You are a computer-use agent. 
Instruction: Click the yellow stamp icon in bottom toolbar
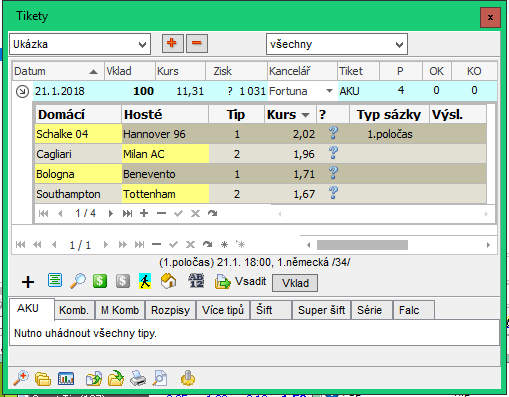[x=188, y=378]
